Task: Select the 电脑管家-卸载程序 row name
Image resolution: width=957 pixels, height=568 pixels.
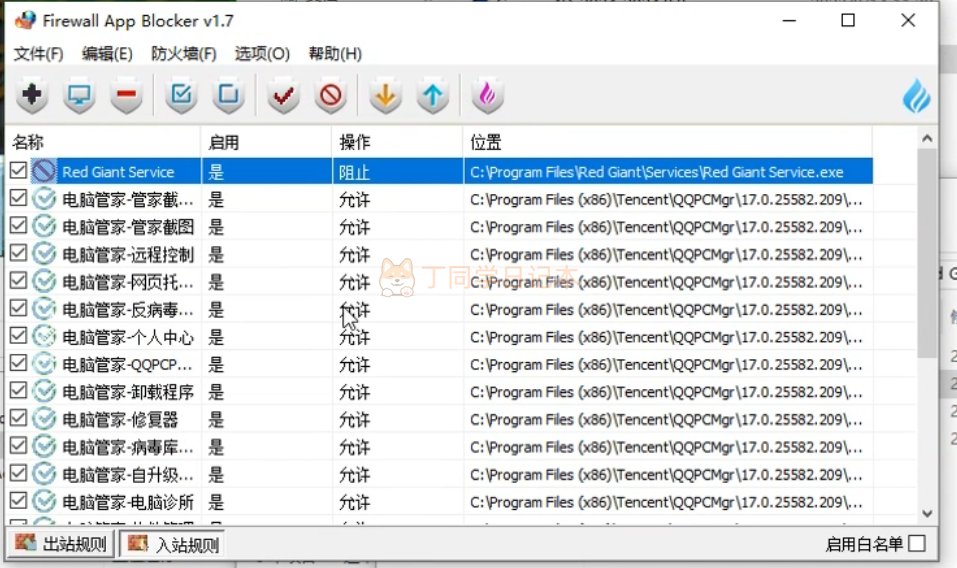Action: point(128,392)
